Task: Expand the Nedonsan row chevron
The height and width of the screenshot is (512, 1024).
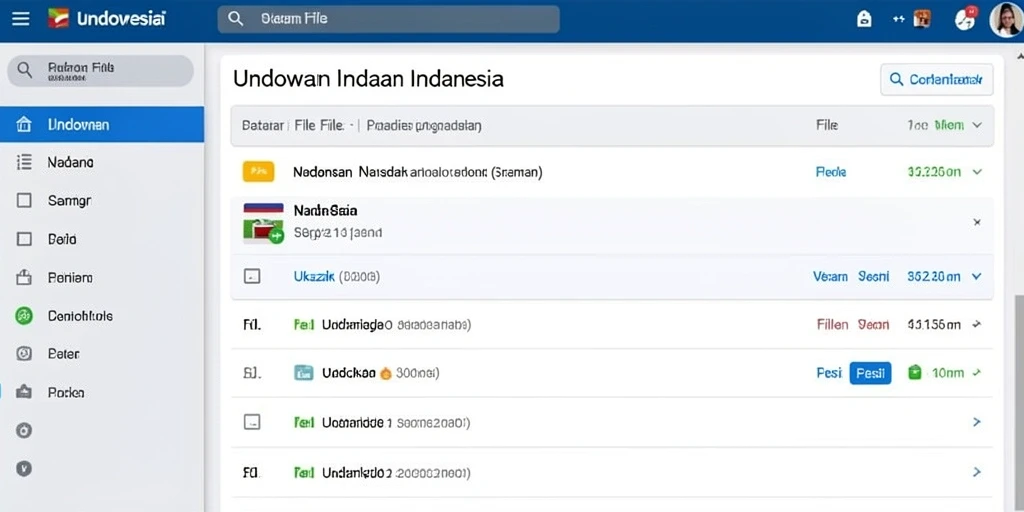Action: click(x=977, y=172)
